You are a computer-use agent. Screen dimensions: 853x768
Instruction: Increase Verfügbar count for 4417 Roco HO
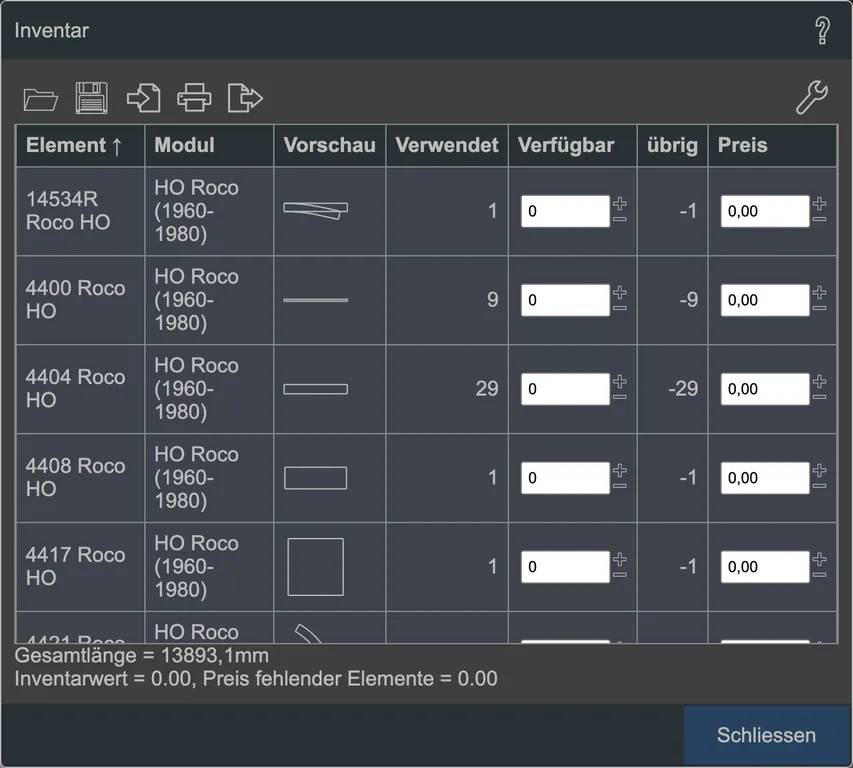pos(620,559)
